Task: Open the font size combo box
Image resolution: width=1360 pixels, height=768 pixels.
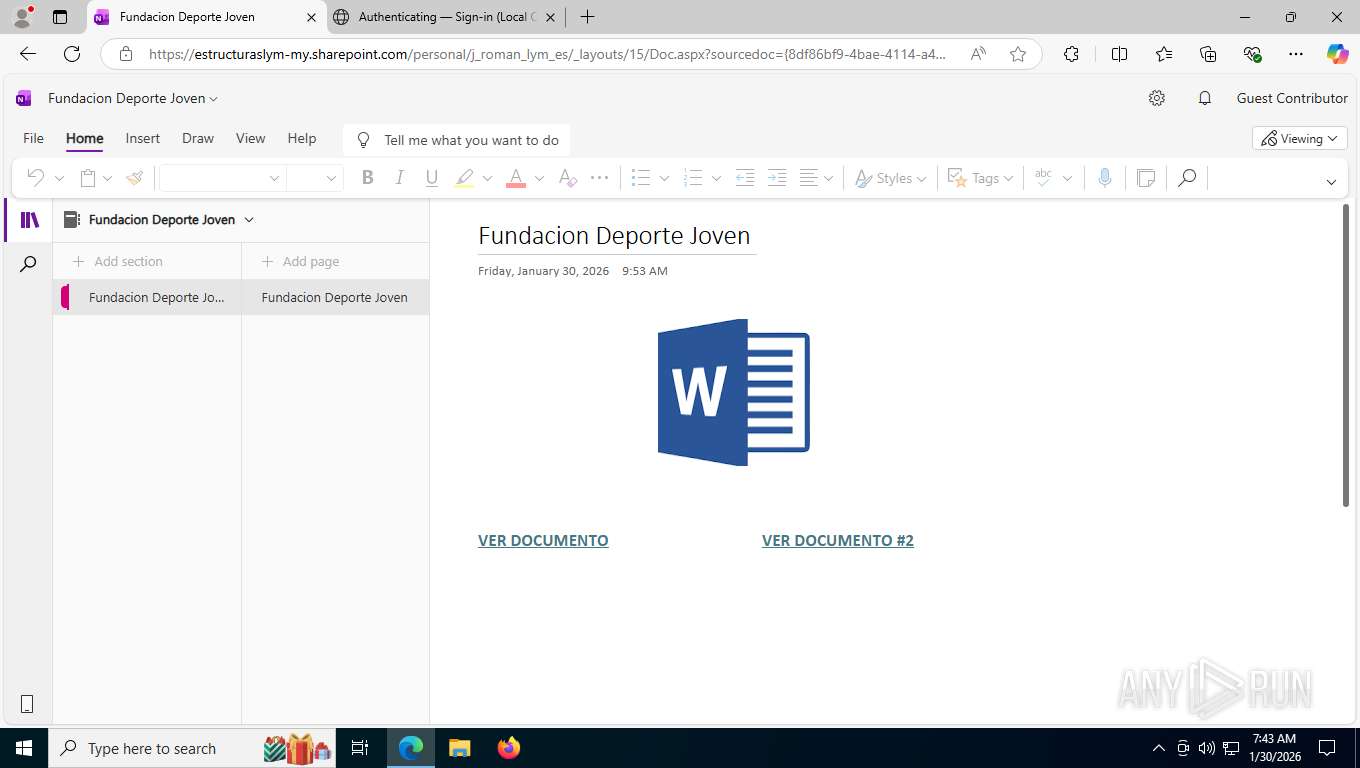Action: click(x=315, y=178)
